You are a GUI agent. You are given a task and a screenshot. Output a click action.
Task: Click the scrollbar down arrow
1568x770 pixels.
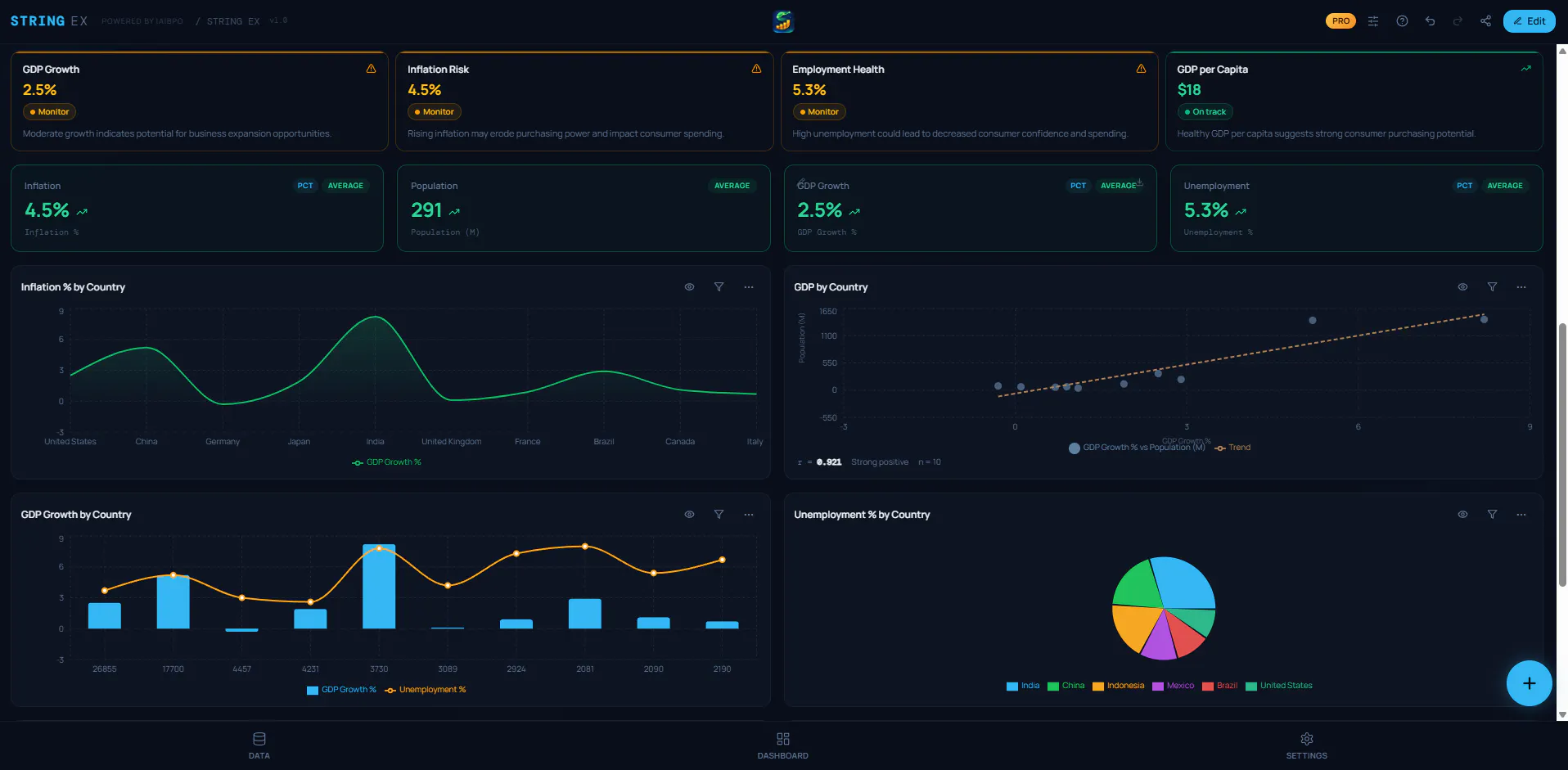(x=1562, y=714)
